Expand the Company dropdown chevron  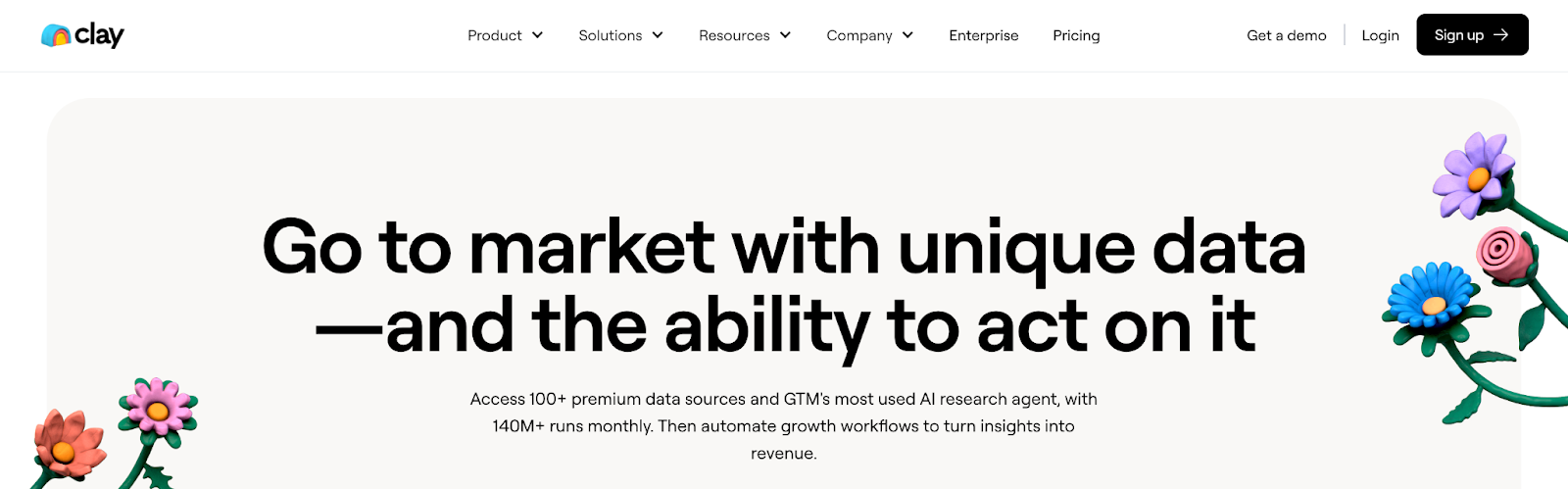(x=907, y=35)
